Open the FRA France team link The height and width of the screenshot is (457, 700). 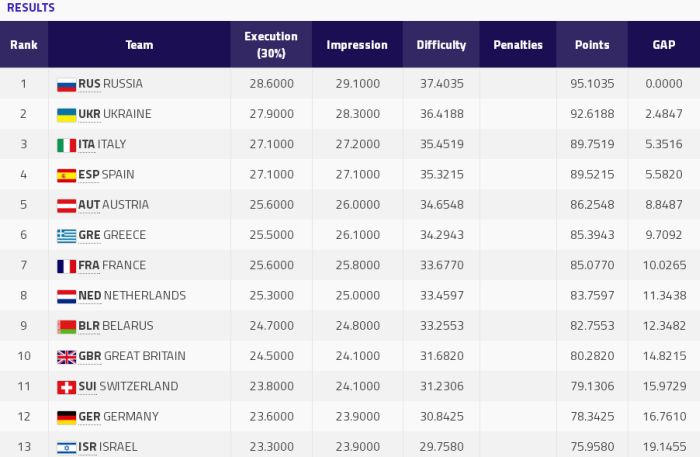coord(112,266)
